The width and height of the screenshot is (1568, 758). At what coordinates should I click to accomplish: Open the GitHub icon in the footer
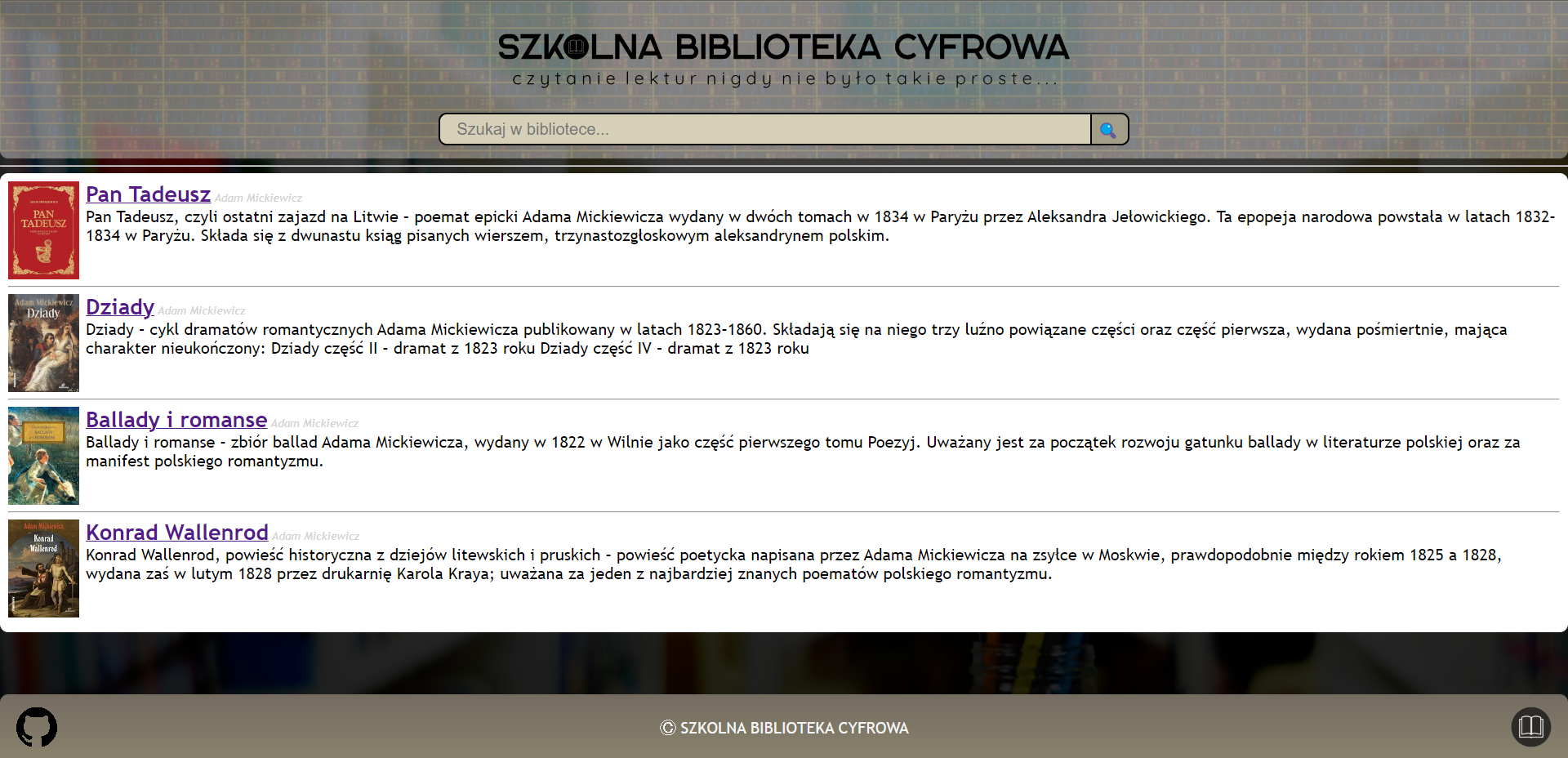(x=36, y=727)
